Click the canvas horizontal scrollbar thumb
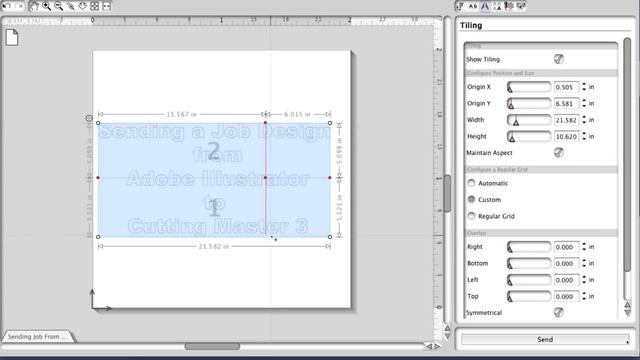This screenshot has width=640, height=360. click(212, 346)
